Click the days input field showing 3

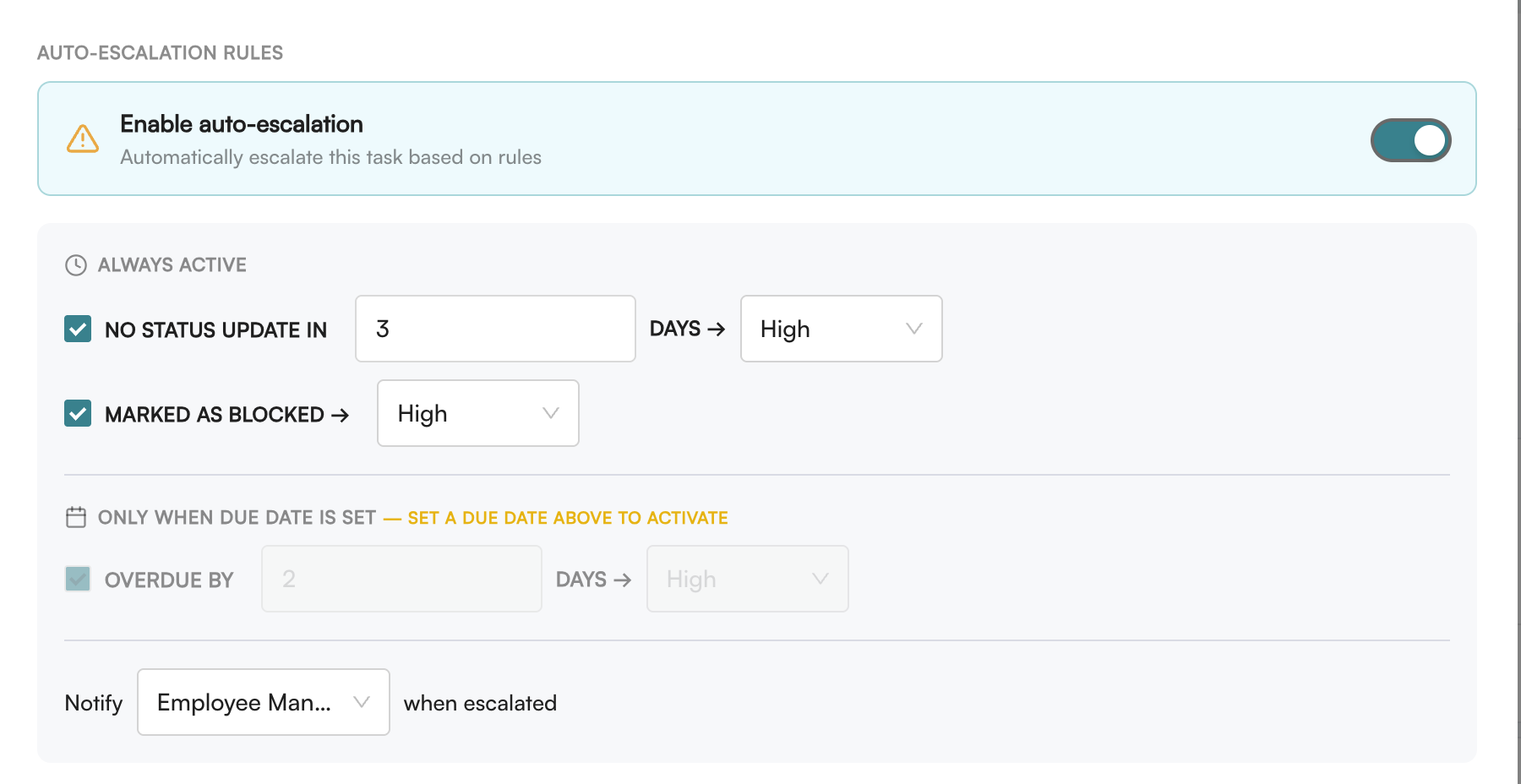[495, 329]
